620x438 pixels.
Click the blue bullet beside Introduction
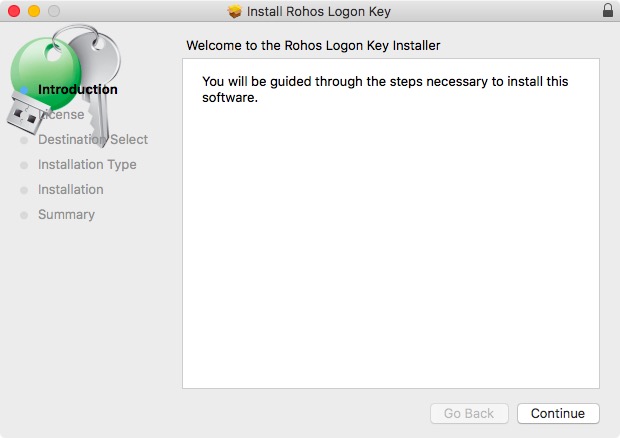(25, 90)
